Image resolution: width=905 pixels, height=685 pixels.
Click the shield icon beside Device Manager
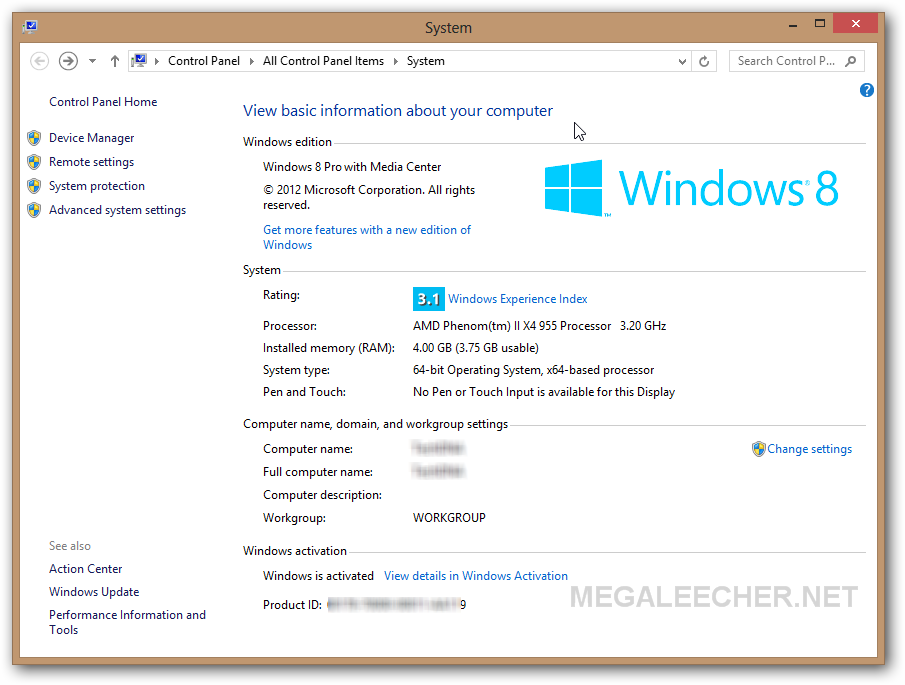click(34, 138)
